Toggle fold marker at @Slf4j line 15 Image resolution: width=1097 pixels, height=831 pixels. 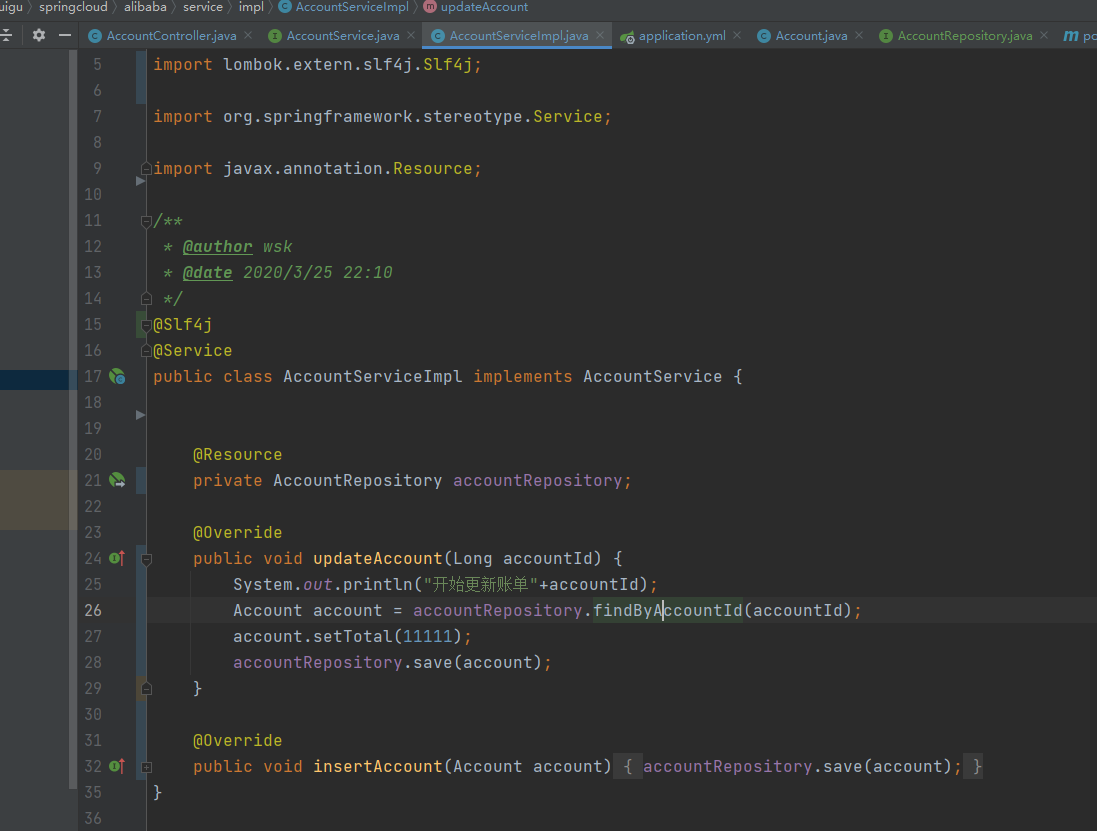tap(146, 325)
